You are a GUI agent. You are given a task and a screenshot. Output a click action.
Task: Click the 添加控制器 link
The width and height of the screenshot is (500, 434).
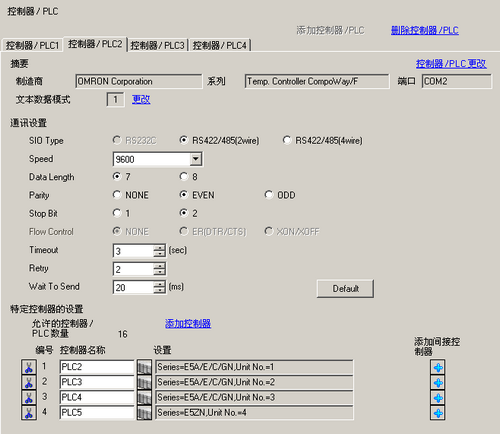[188, 323]
